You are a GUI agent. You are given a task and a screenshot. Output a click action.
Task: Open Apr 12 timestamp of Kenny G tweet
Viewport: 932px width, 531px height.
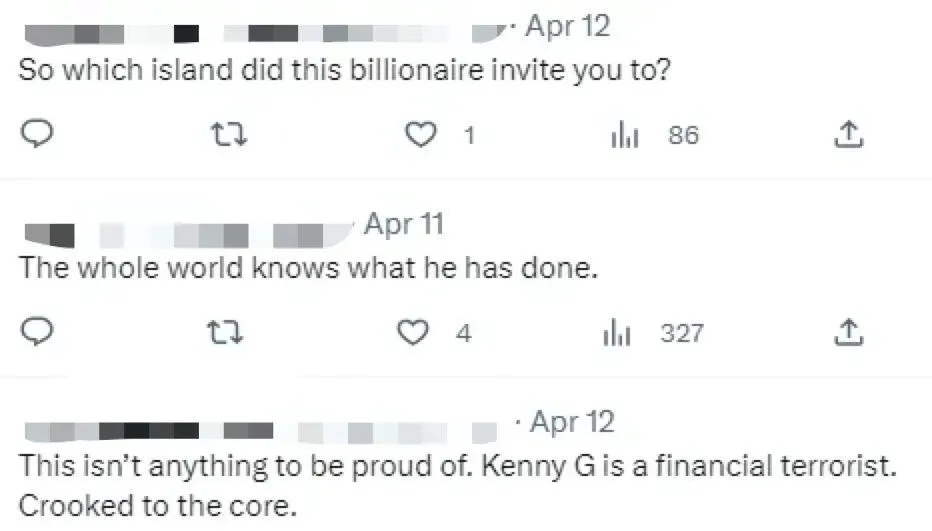(571, 423)
